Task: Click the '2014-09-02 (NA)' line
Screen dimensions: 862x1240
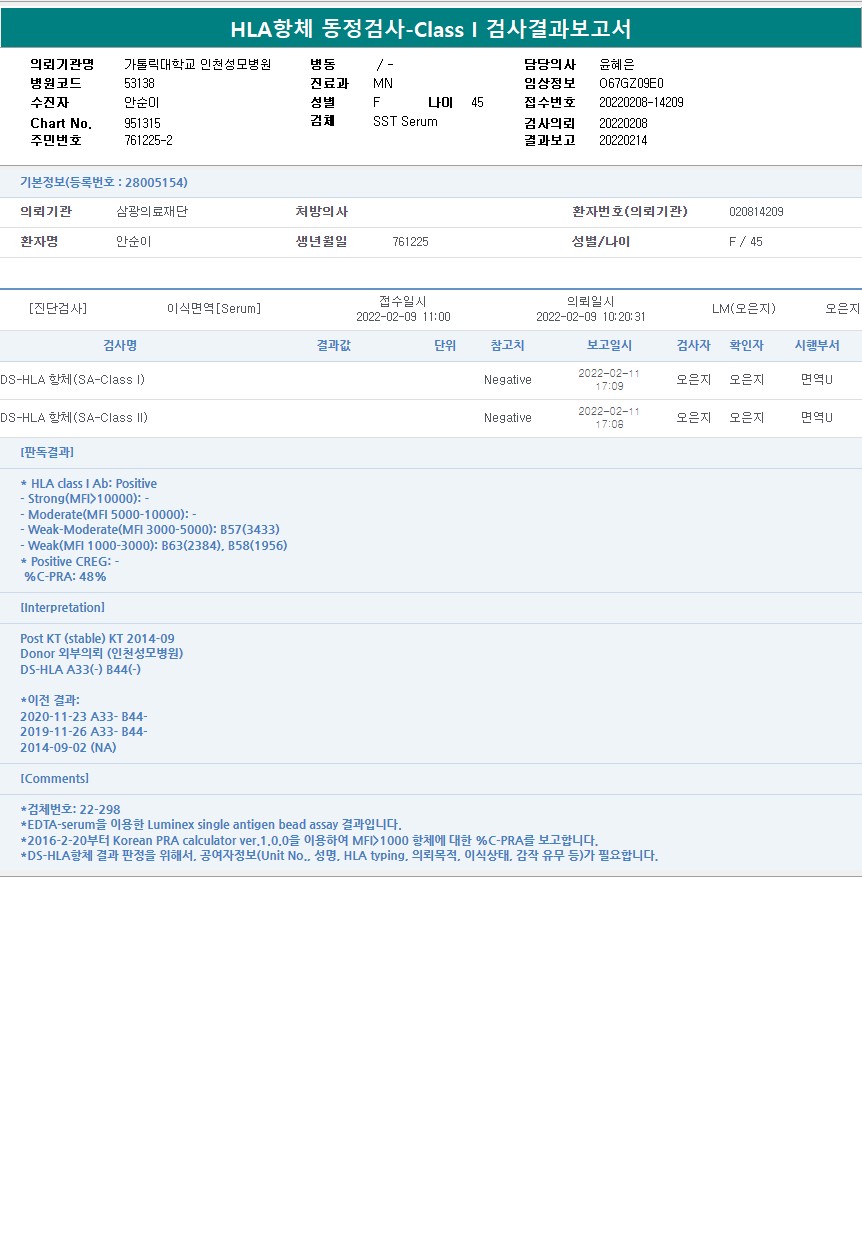Action: pyautogui.click(x=68, y=747)
